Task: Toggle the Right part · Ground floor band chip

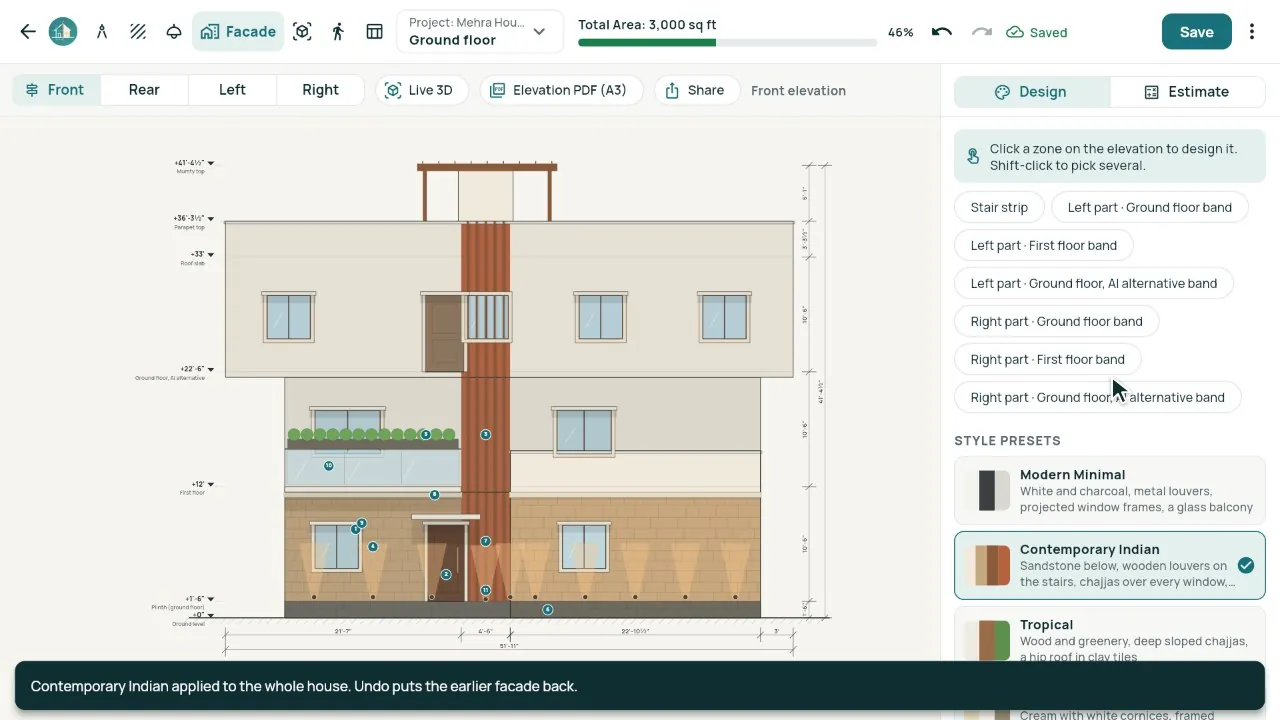Action: click(1056, 321)
